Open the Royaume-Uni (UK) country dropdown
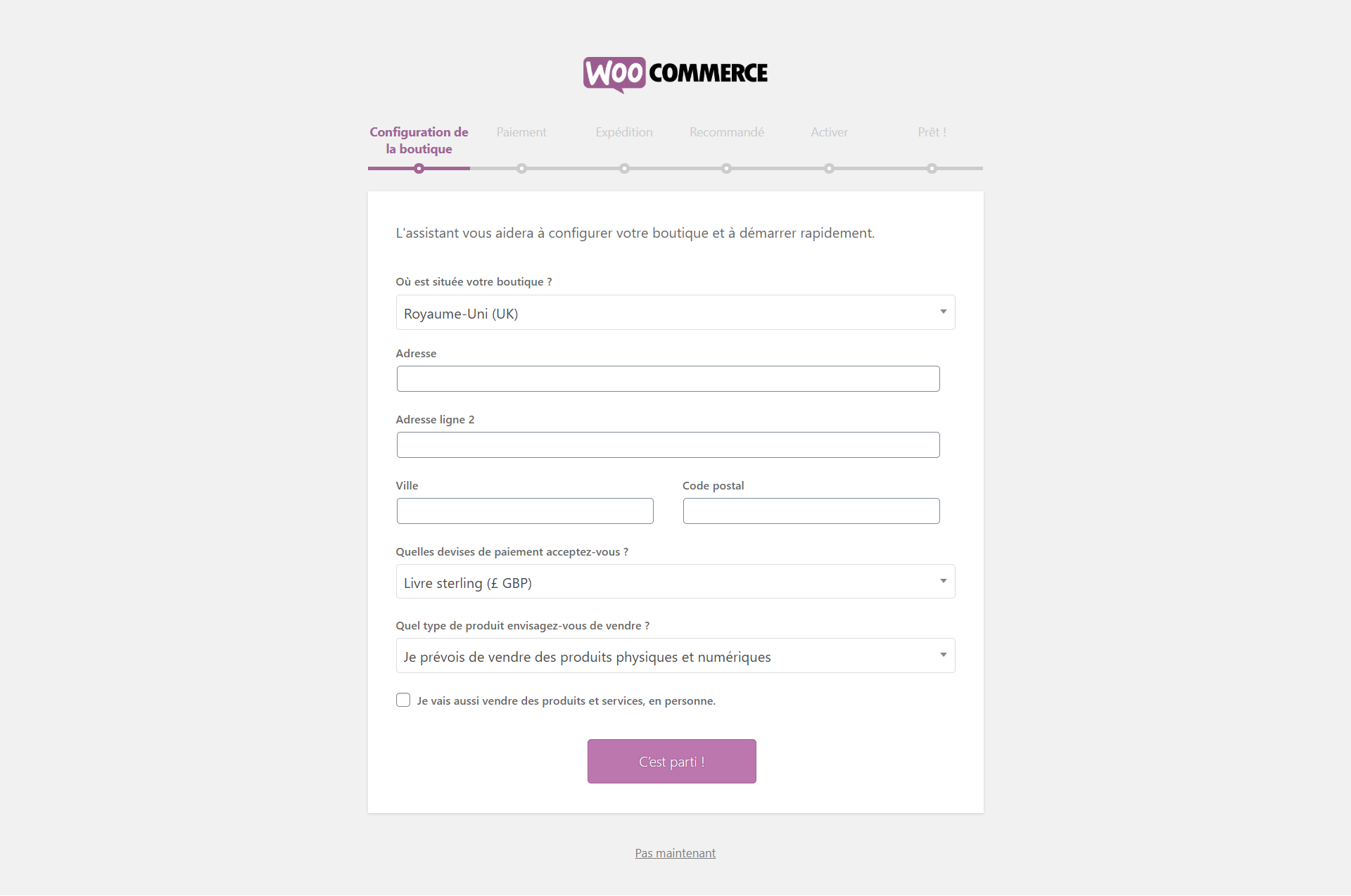 [x=675, y=312]
